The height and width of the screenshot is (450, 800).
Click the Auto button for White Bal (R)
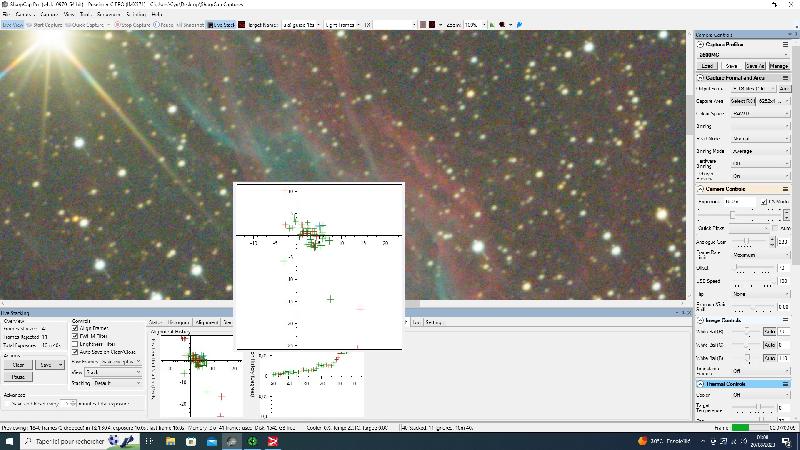[x=769, y=332]
